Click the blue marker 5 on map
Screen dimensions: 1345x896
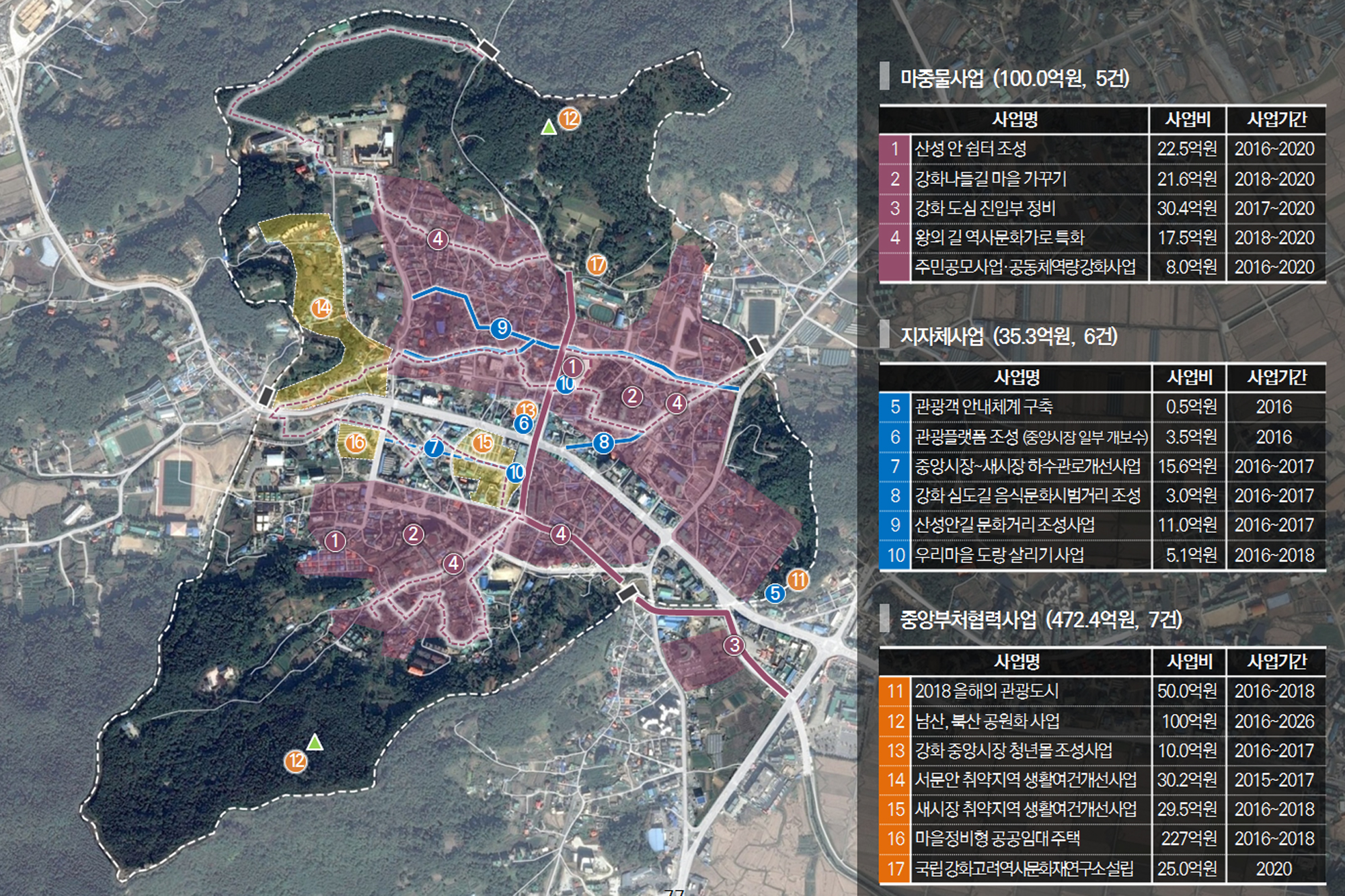(775, 594)
